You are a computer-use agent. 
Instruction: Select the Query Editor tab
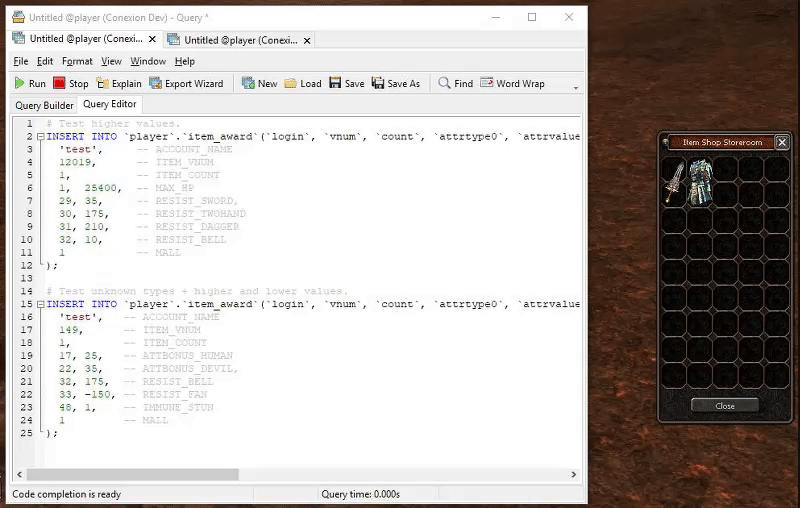(110, 104)
